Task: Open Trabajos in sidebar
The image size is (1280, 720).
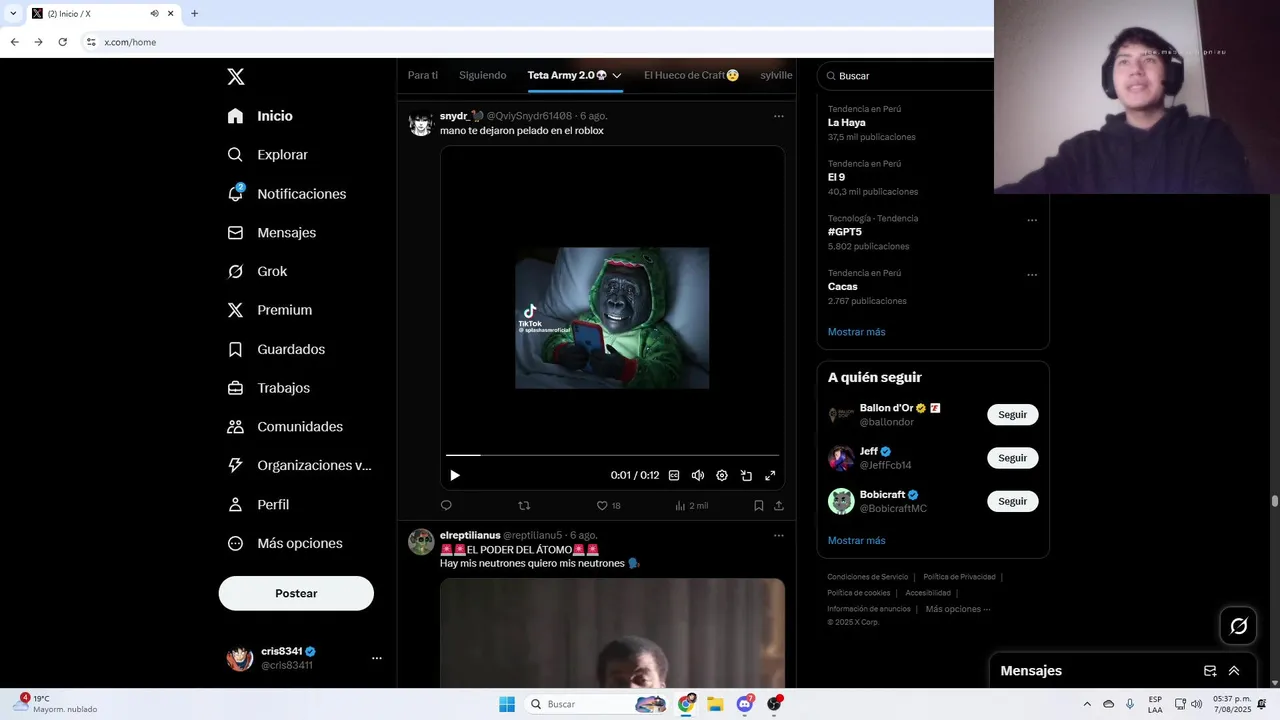Action: [268, 388]
